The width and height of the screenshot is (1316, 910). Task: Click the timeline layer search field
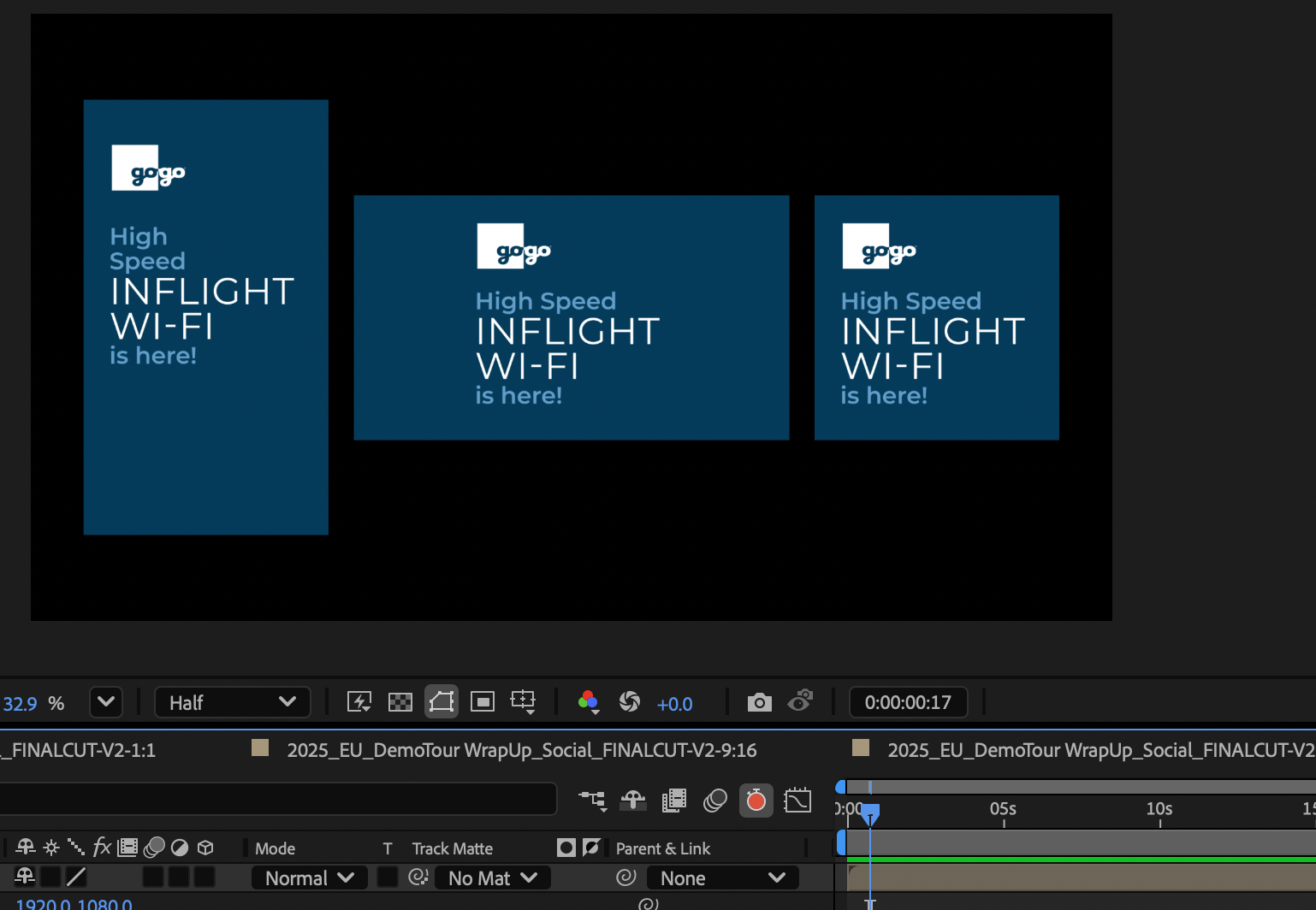pos(278,799)
